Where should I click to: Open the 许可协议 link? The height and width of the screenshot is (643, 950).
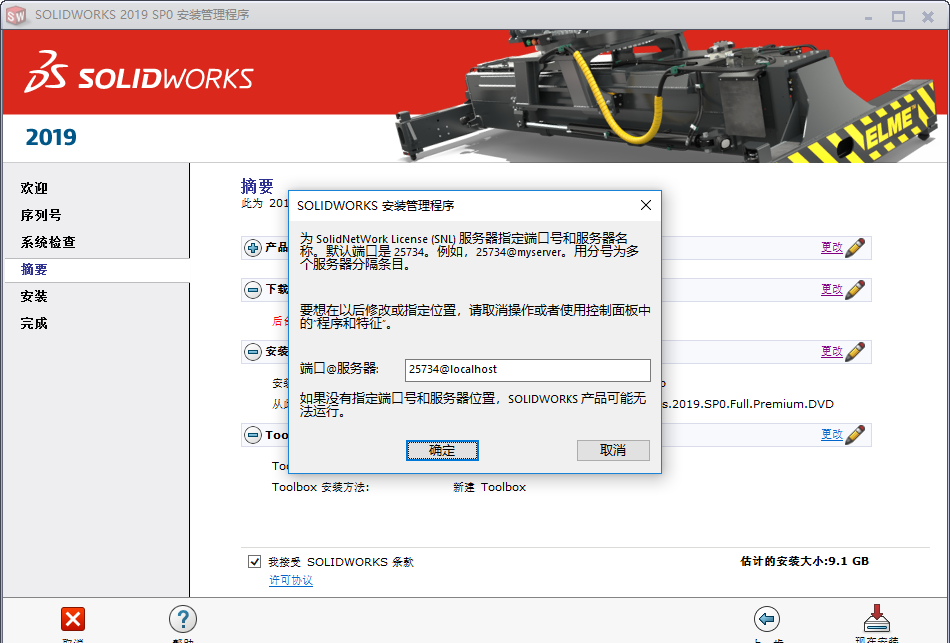pyautogui.click(x=291, y=581)
